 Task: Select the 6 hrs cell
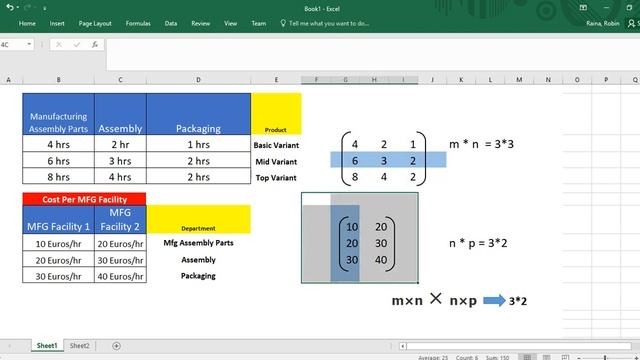click(x=58, y=160)
